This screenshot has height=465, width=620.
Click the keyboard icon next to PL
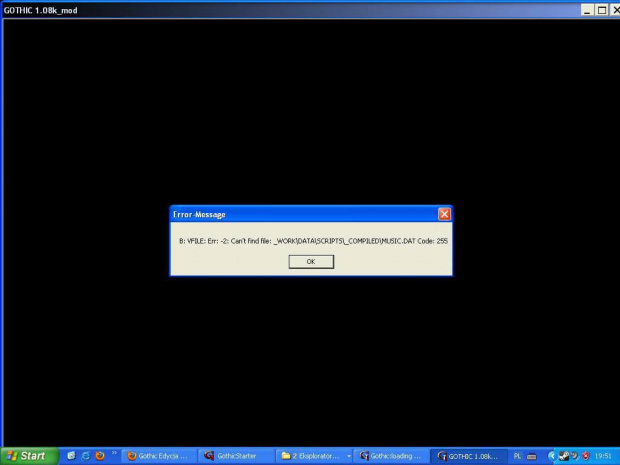[532, 457]
